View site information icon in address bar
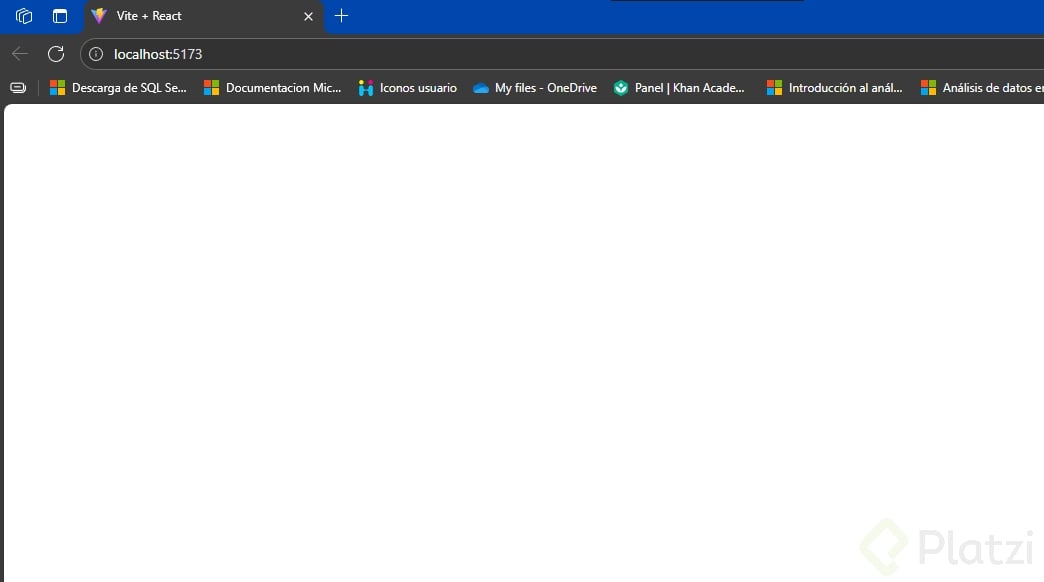 tap(96, 54)
